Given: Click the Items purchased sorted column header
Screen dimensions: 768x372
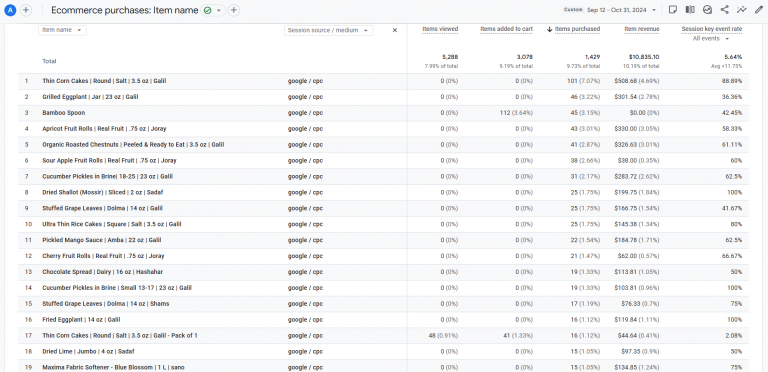Looking at the screenshot, I should pyautogui.click(x=574, y=29).
